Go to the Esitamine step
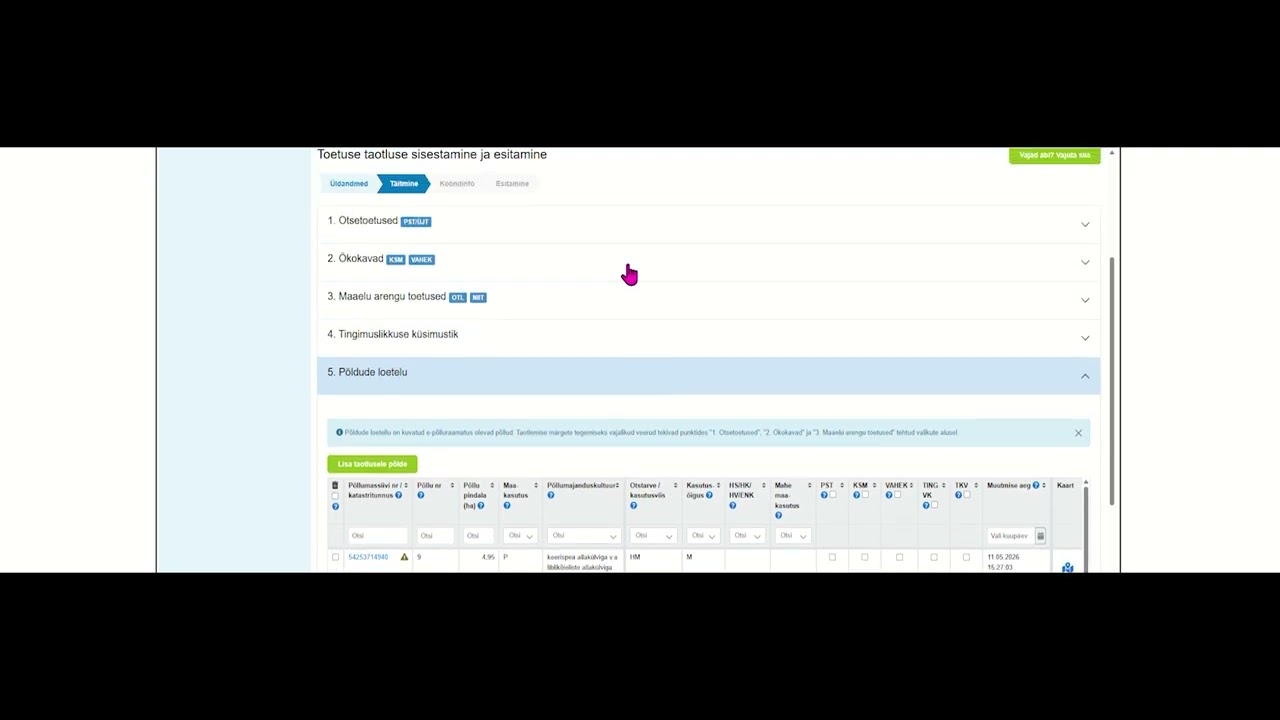The image size is (1280, 720). point(512,184)
